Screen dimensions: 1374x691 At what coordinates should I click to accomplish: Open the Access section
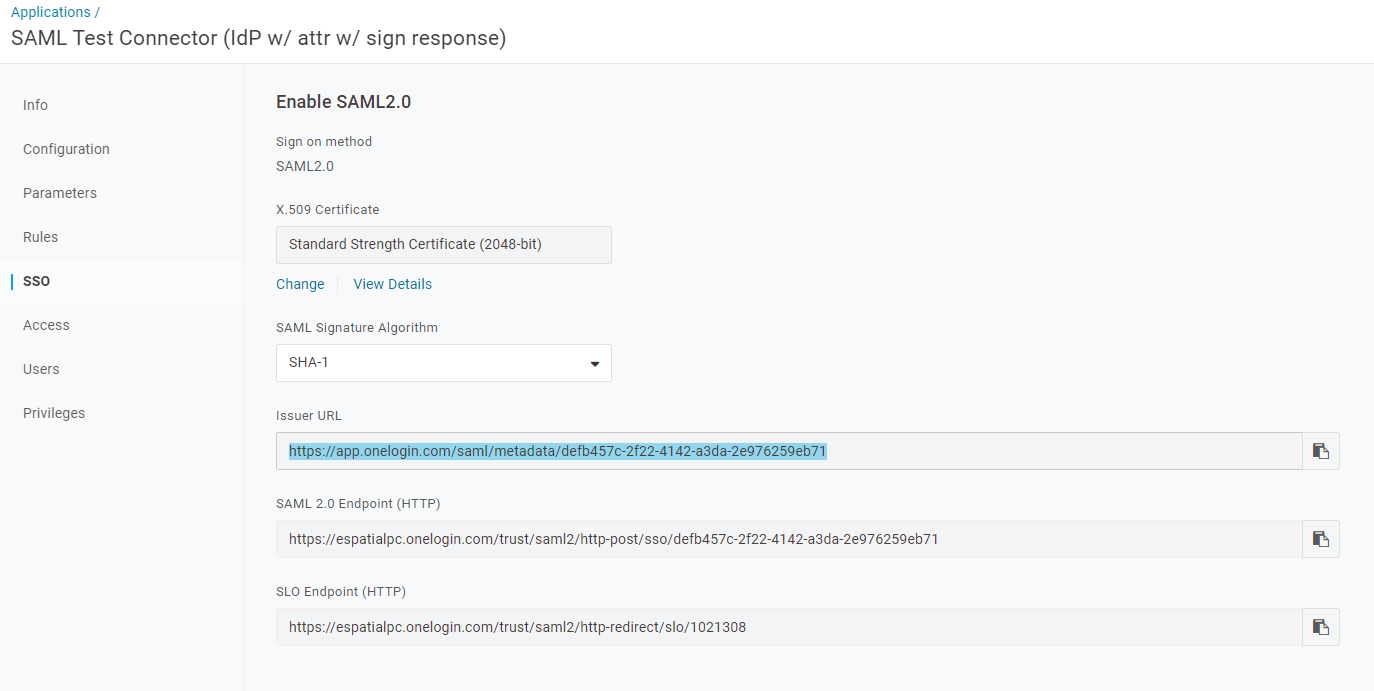click(x=46, y=325)
